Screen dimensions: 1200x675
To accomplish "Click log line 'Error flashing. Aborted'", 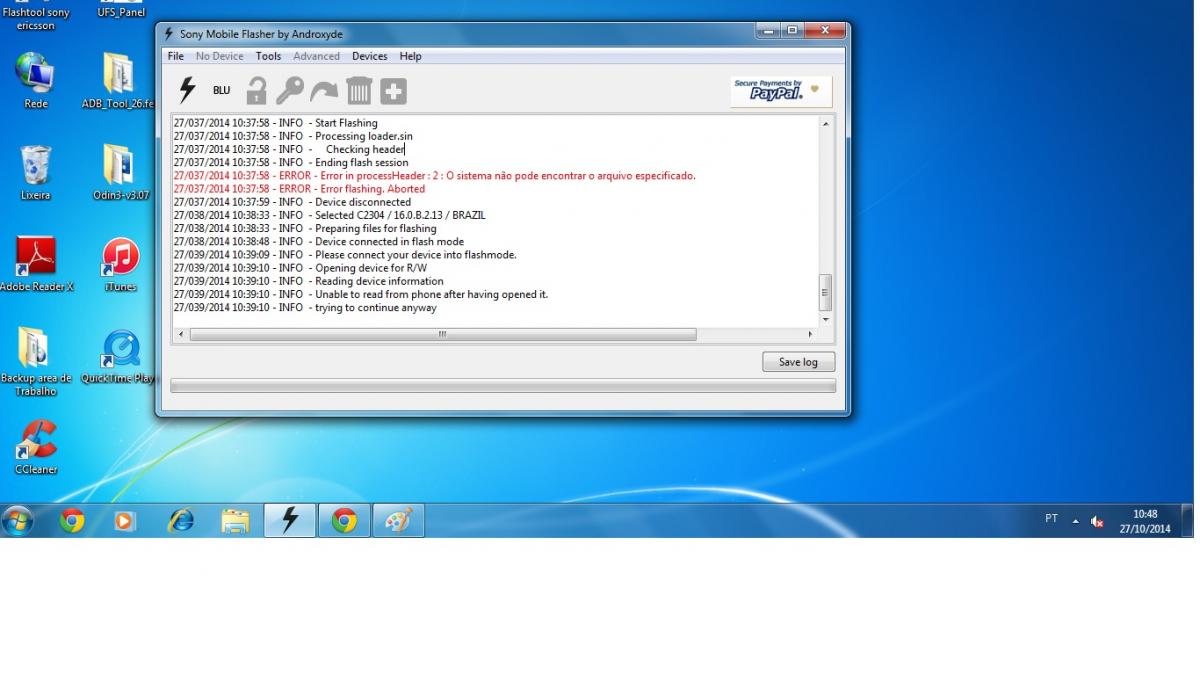I will pos(299,189).
